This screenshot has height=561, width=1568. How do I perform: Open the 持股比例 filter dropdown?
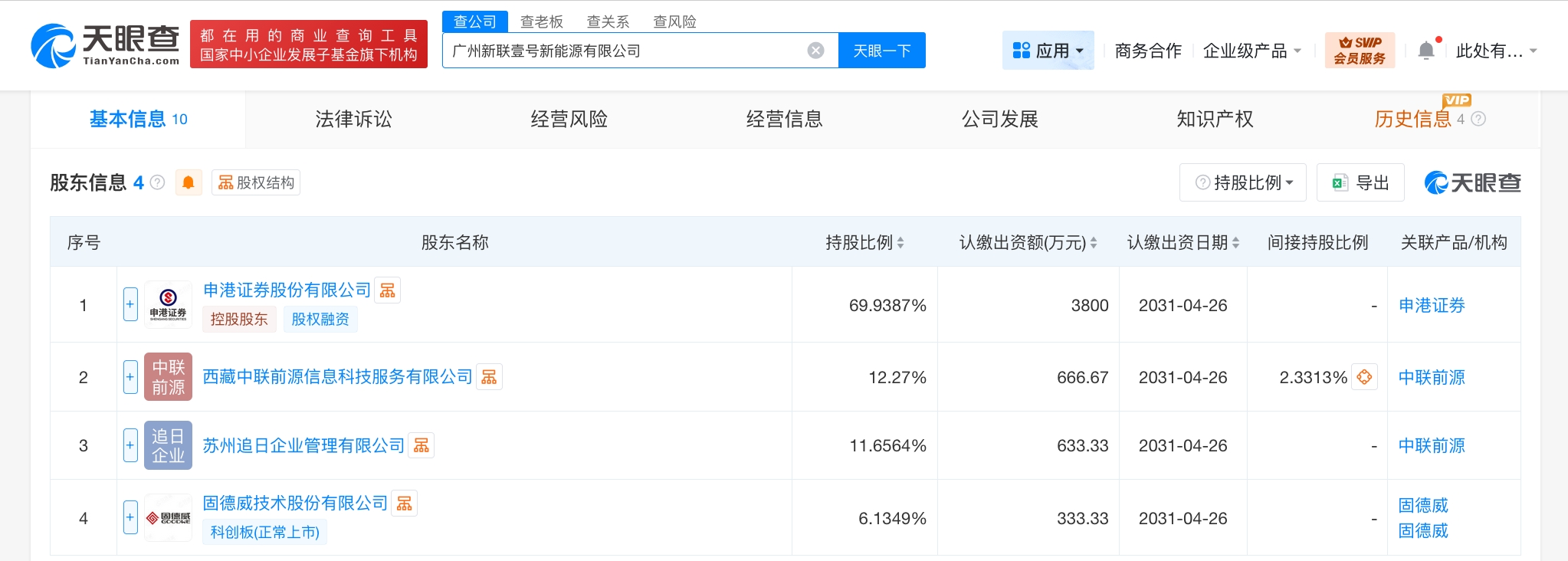pos(1243,182)
